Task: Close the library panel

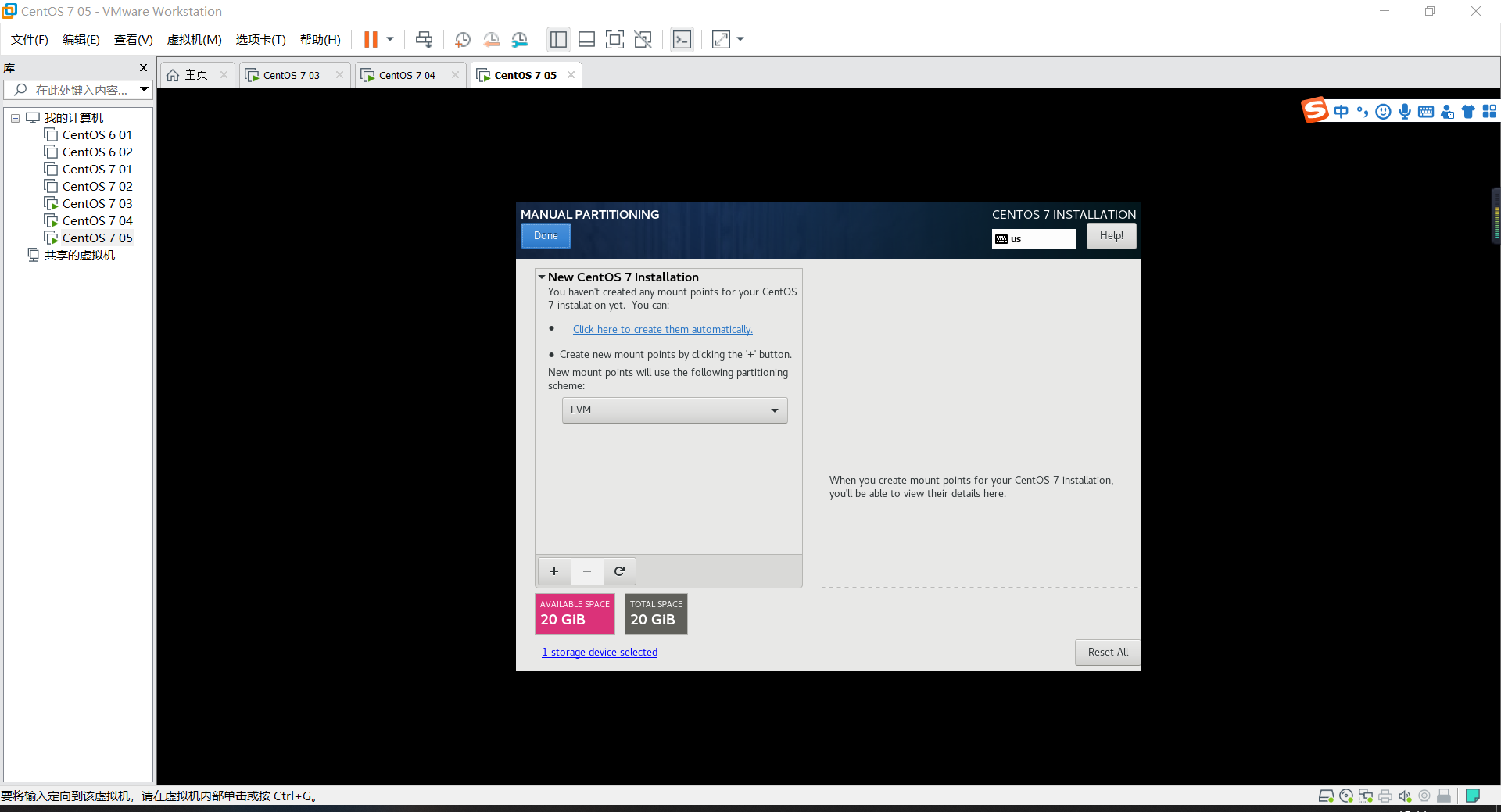Action: (143, 68)
